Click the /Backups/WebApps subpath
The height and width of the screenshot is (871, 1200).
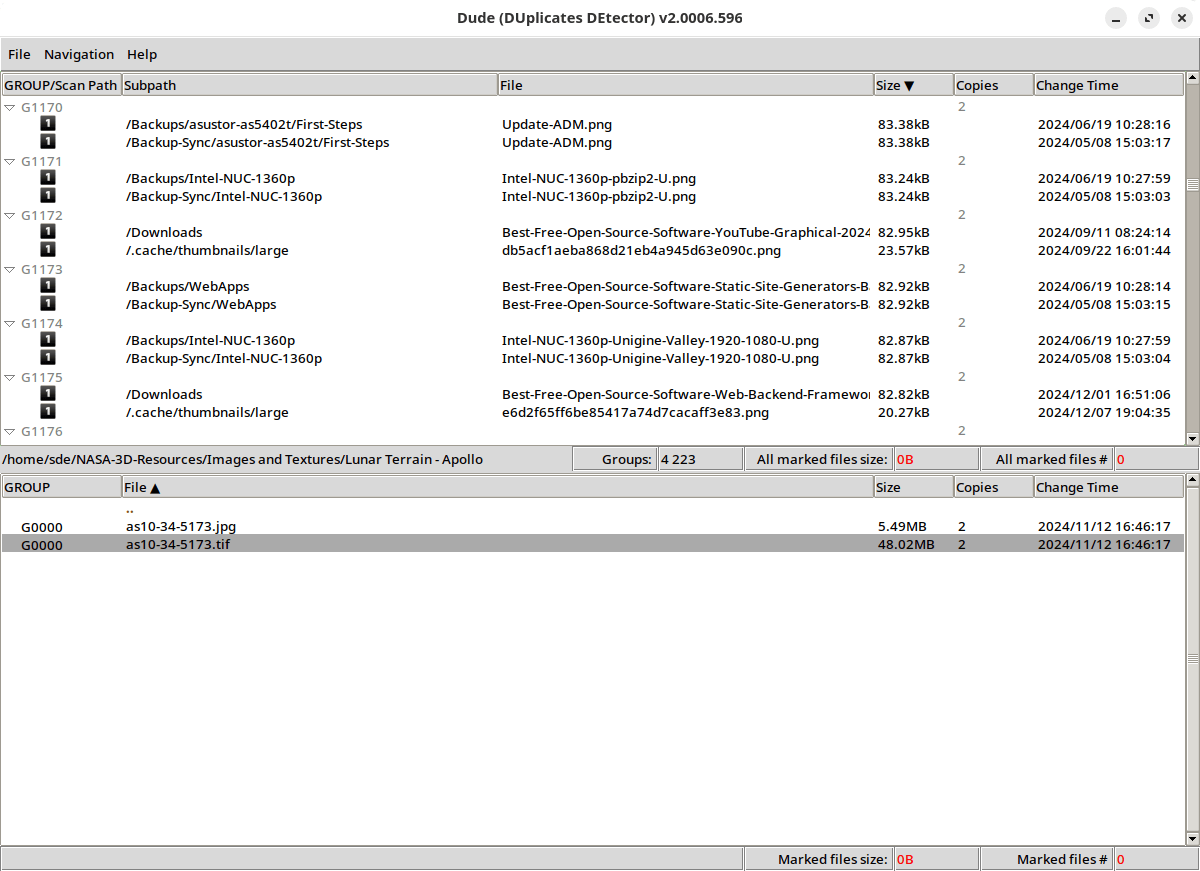pyautogui.click(x=188, y=286)
